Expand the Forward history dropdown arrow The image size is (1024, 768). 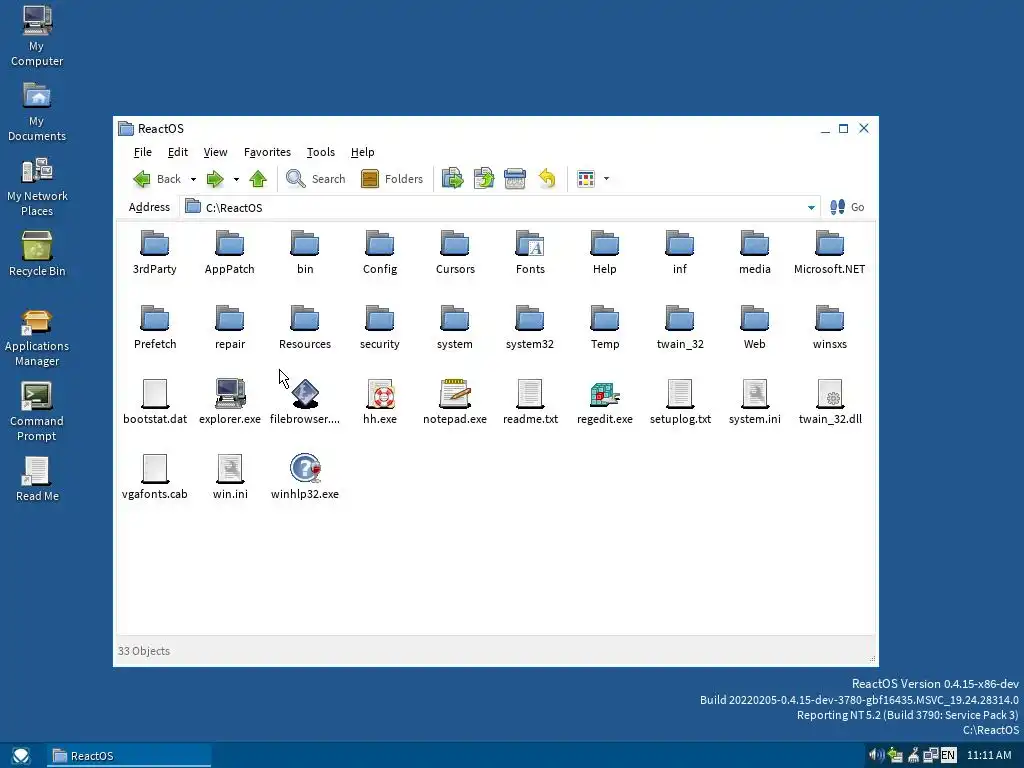[236, 179]
